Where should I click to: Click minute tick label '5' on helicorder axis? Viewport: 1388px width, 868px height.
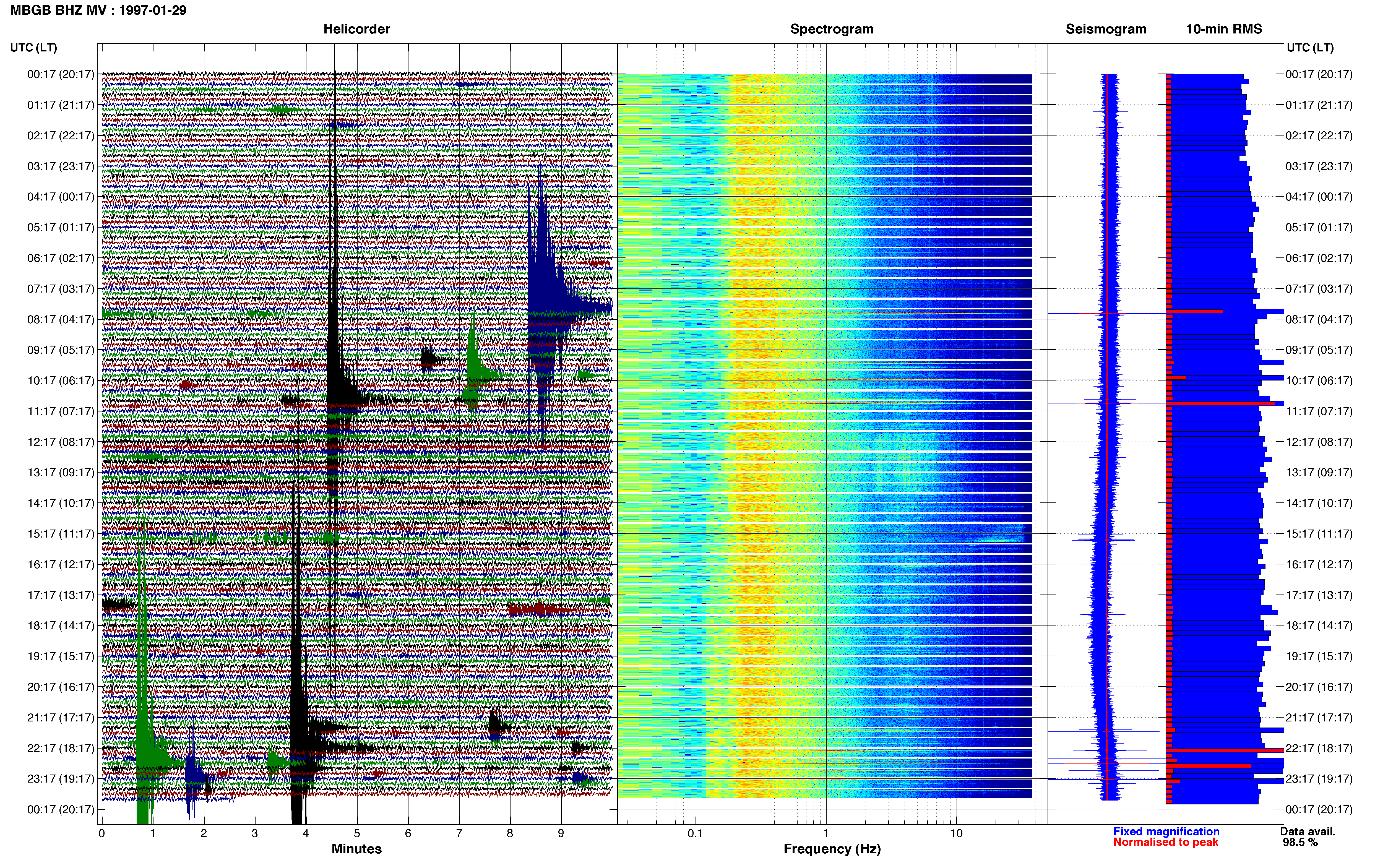coord(357,833)
